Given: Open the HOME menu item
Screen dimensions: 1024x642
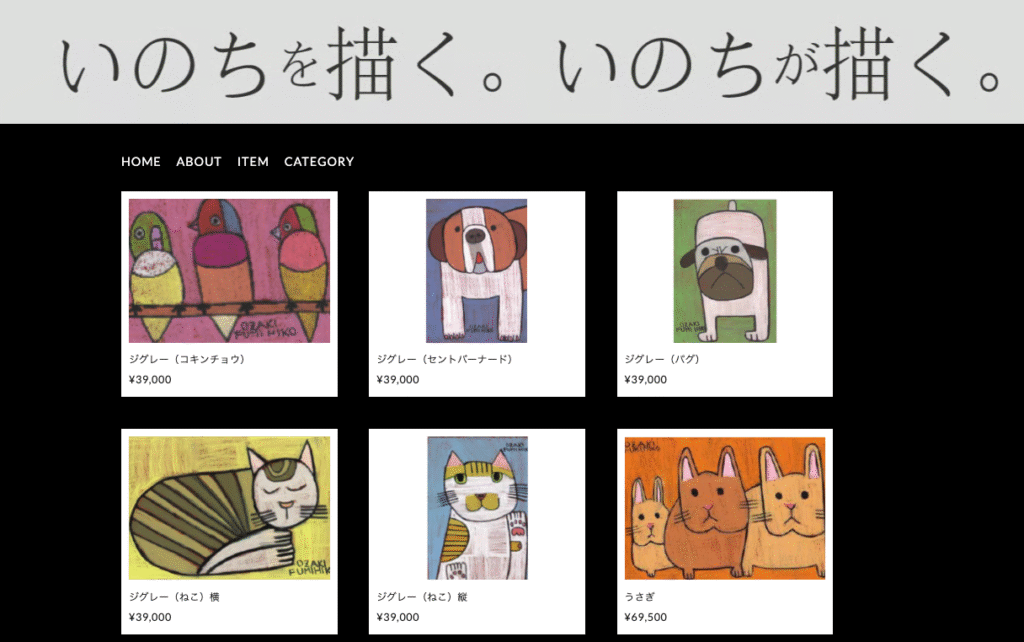Looking at the screenshot, I should (140, 161).
